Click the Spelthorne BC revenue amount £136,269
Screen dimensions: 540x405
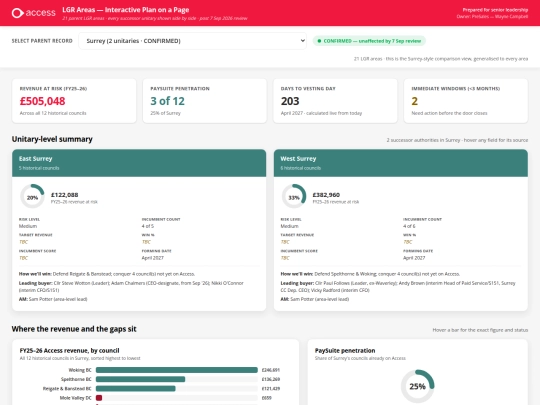271,379
